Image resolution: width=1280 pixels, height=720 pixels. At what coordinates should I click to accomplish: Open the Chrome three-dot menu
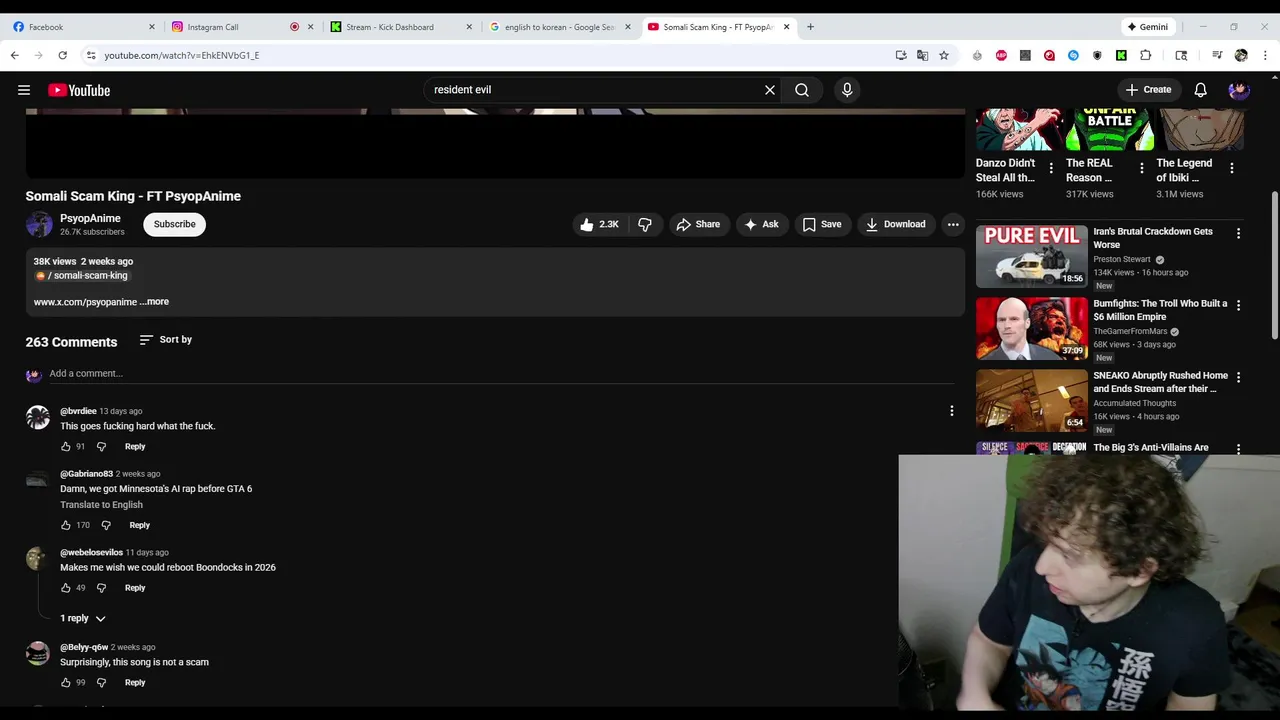tap(1265, 55)
